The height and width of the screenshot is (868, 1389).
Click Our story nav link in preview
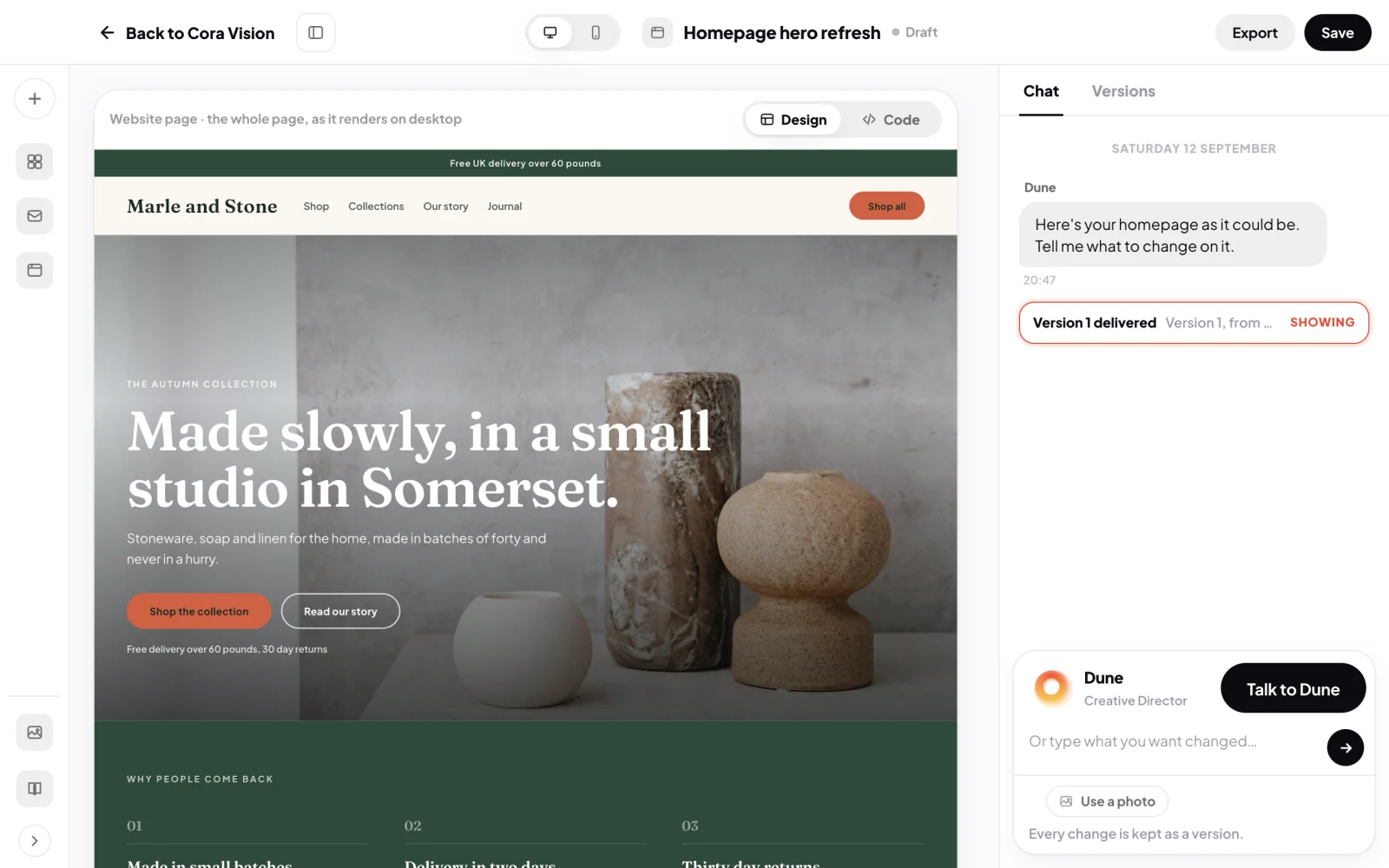tap(445, 207)
